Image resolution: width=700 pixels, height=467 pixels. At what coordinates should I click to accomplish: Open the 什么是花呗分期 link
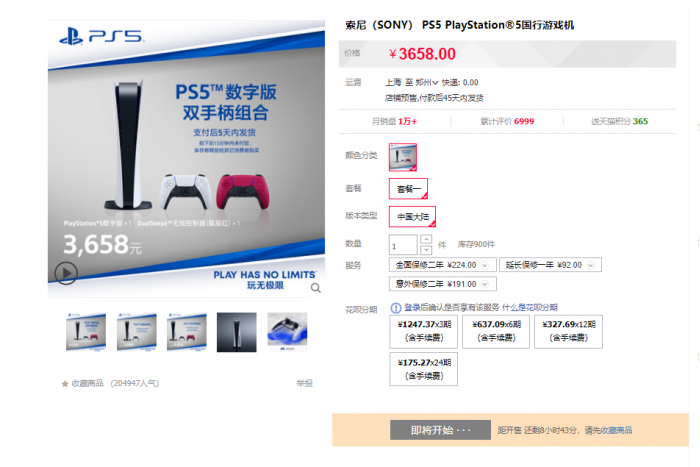(x=529, y=308)
